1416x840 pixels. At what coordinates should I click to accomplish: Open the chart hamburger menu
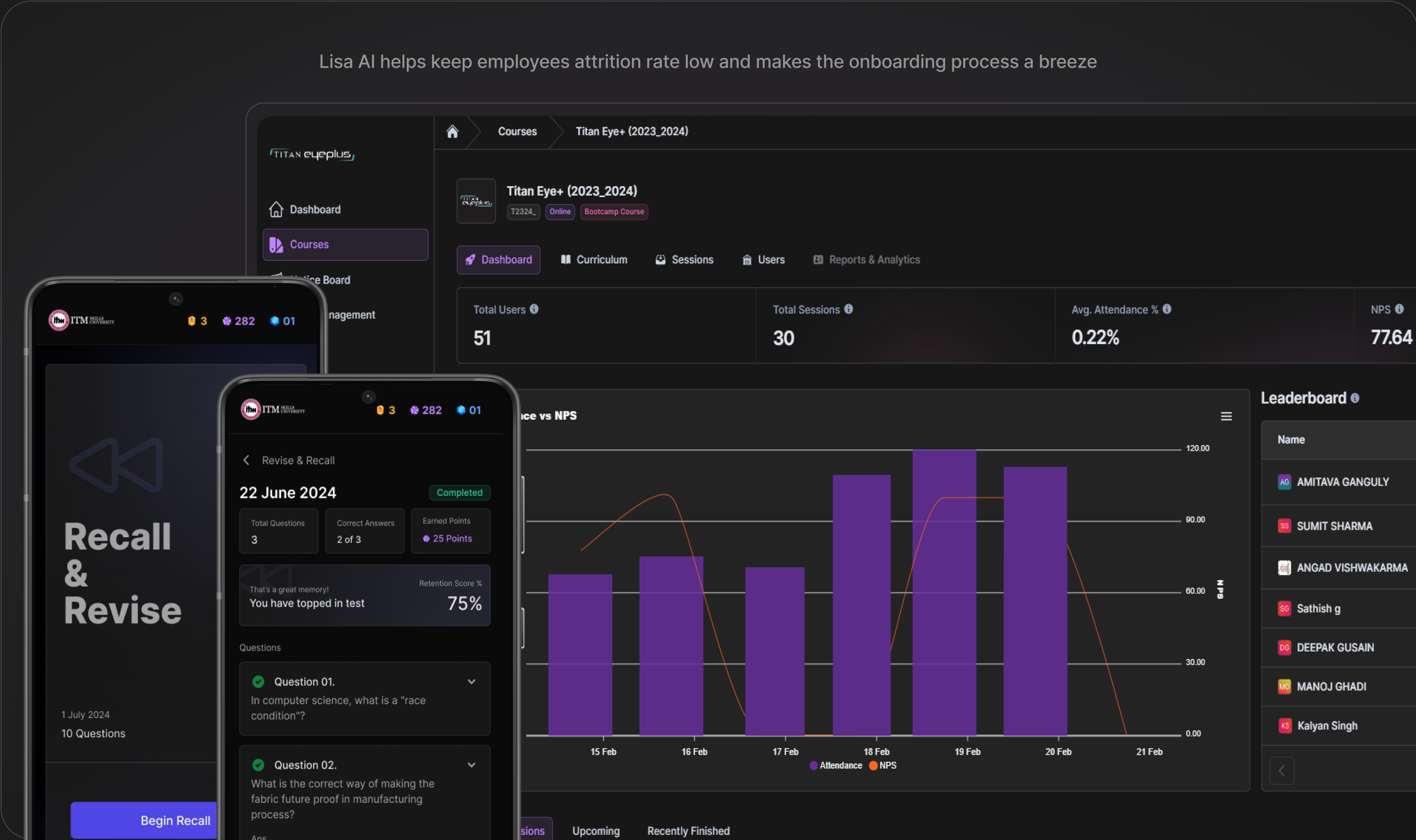point(1226,417)
